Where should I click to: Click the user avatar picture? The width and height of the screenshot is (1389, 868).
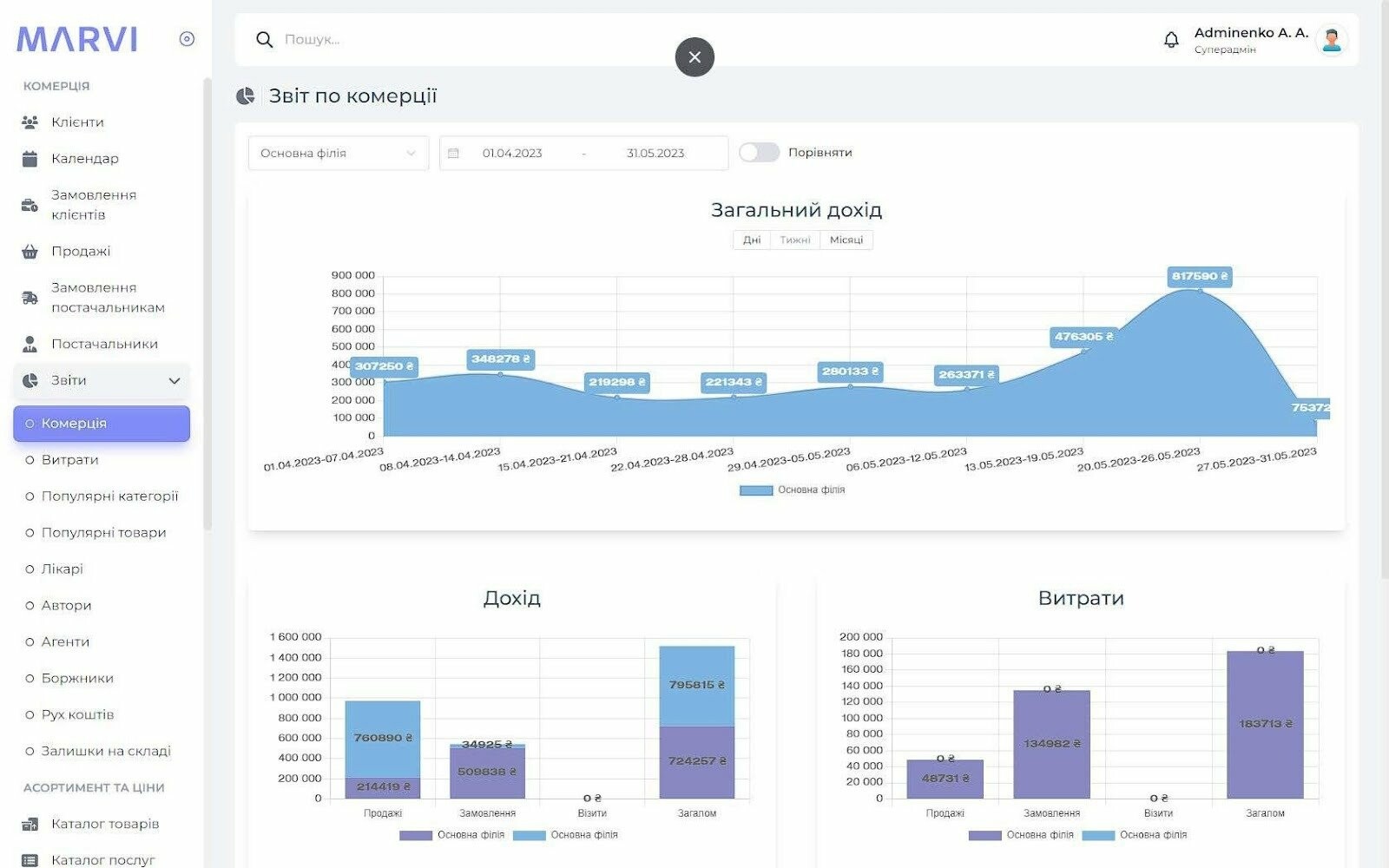[1331, 40]
